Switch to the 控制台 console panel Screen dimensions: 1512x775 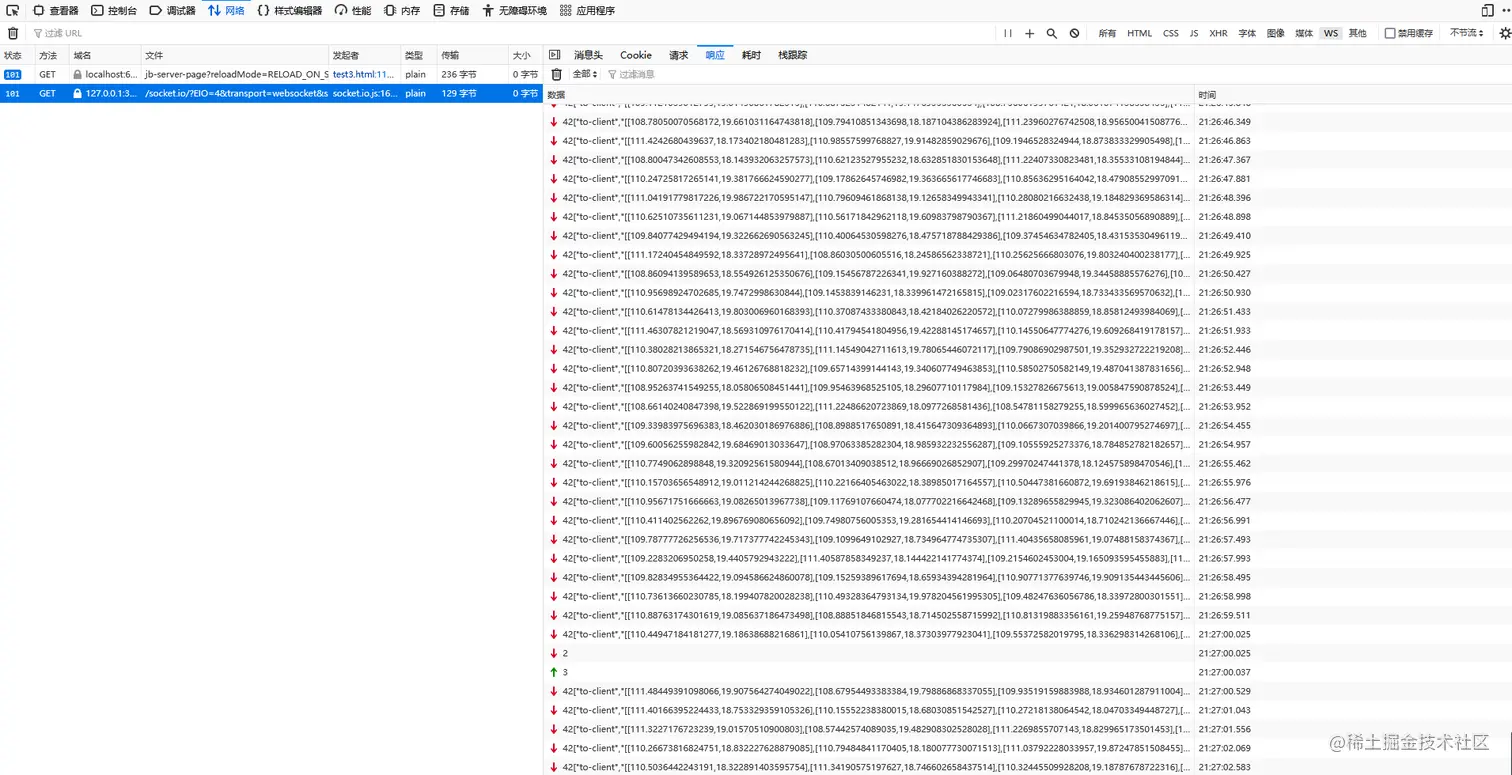point(115,10)
